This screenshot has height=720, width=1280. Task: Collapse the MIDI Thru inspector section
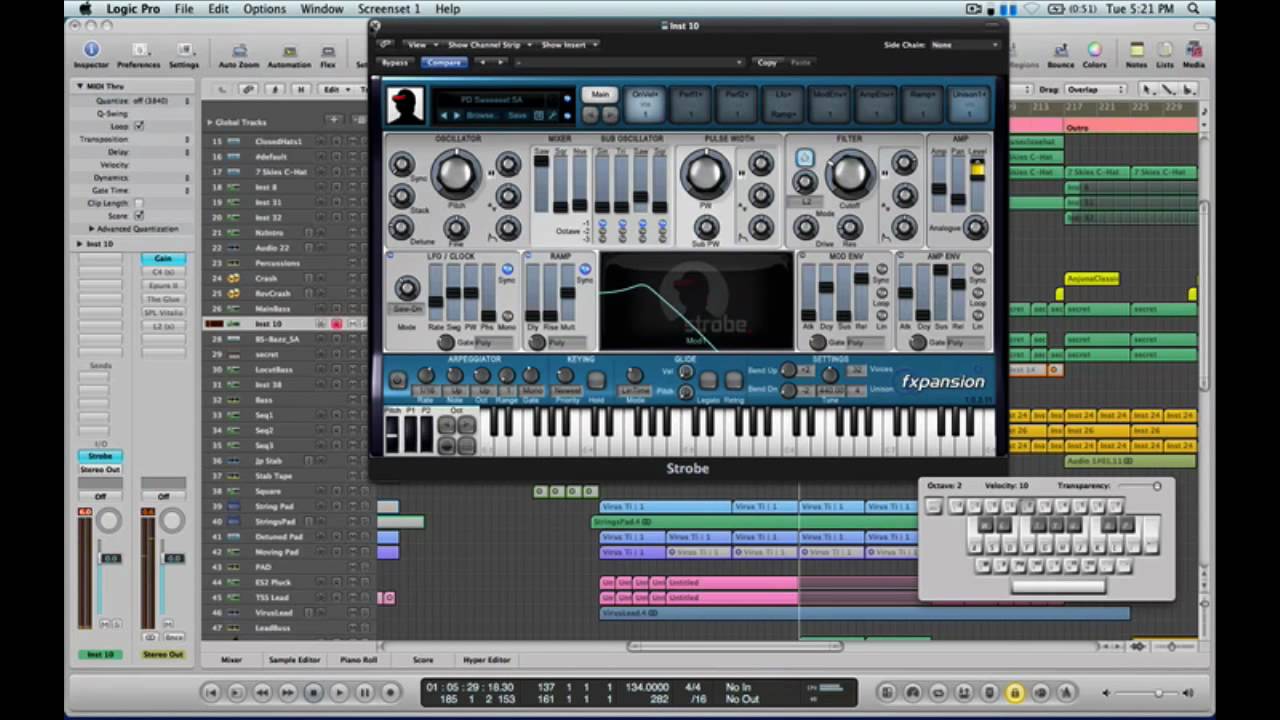coord(80,87)
